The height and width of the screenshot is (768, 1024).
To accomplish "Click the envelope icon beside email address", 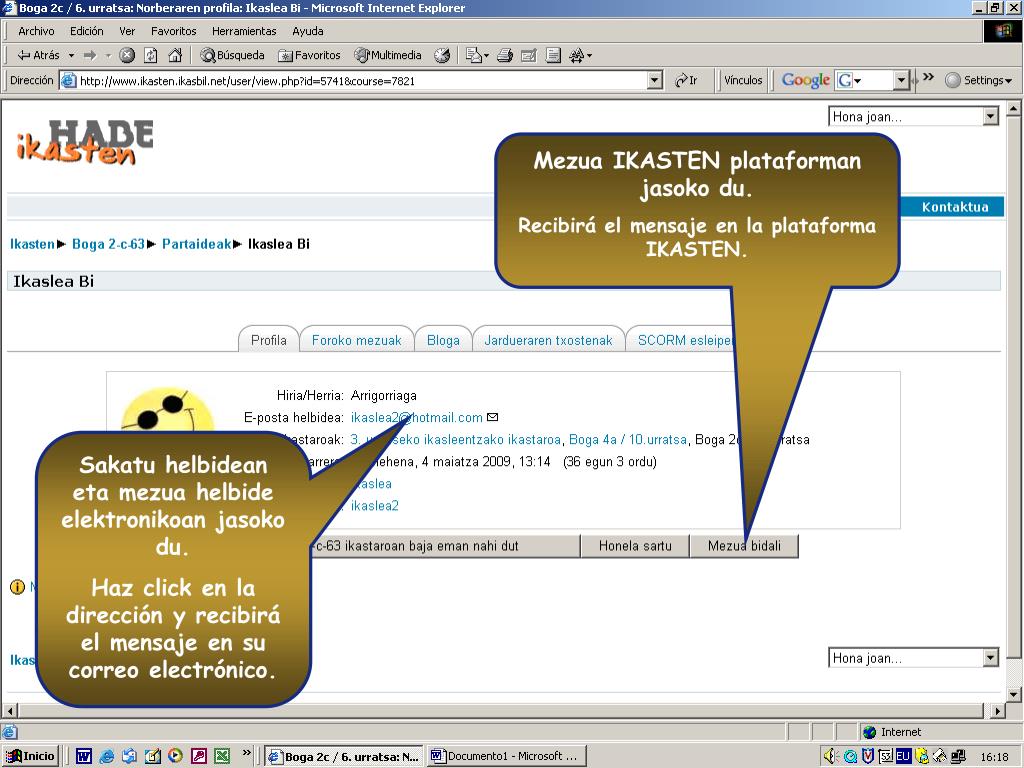I will point(492,417).
